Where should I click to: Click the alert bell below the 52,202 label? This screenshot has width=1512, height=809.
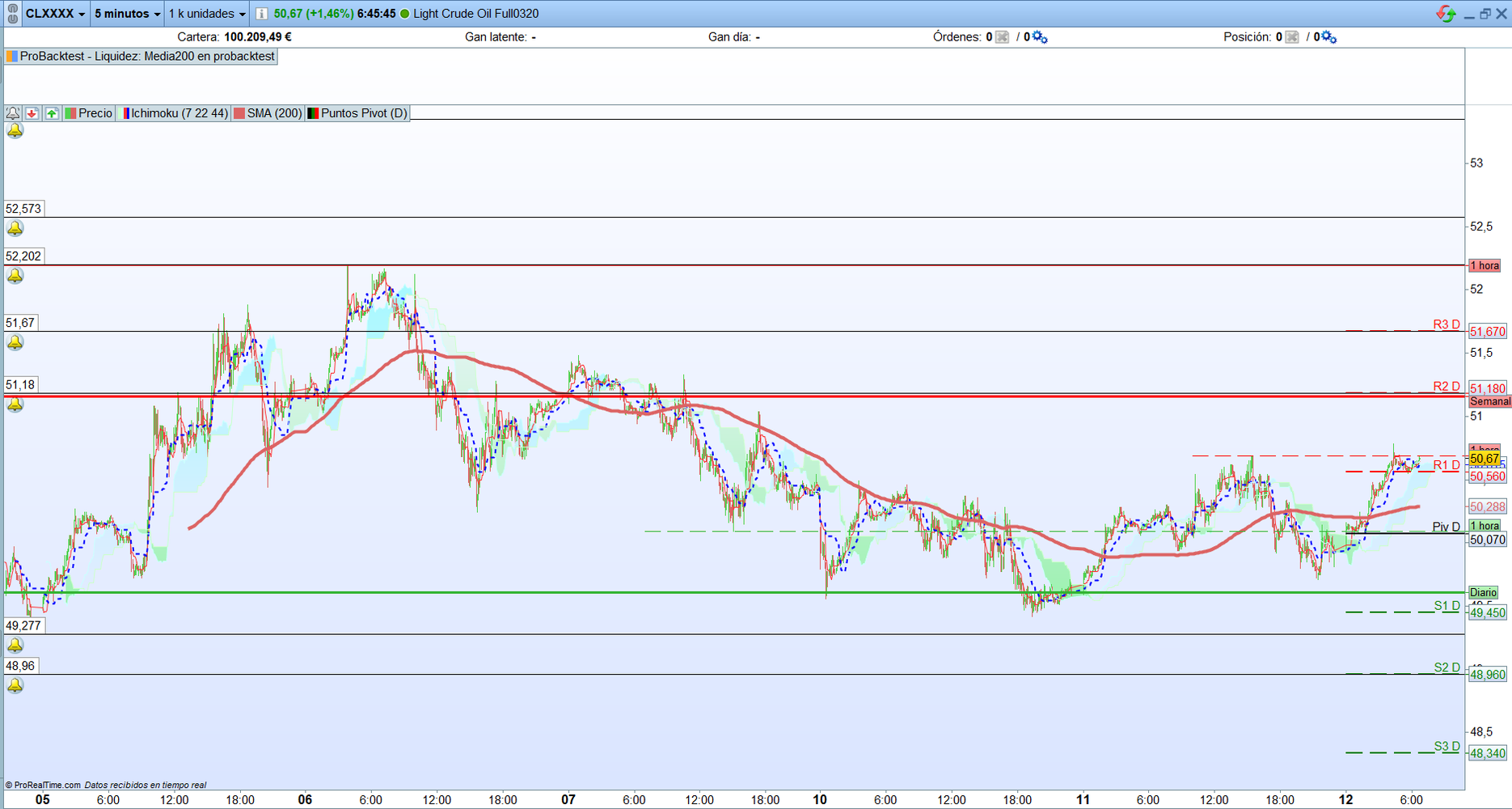(15, 276)
